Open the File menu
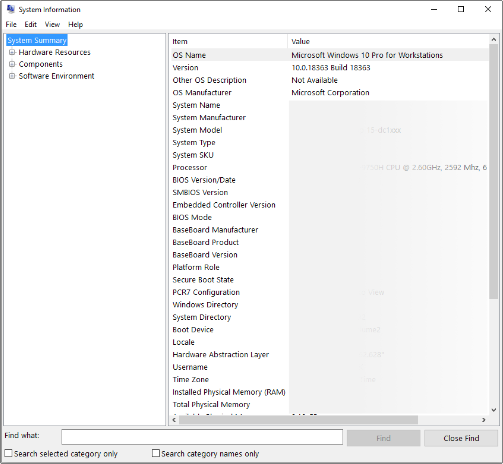 coord(11,24)
